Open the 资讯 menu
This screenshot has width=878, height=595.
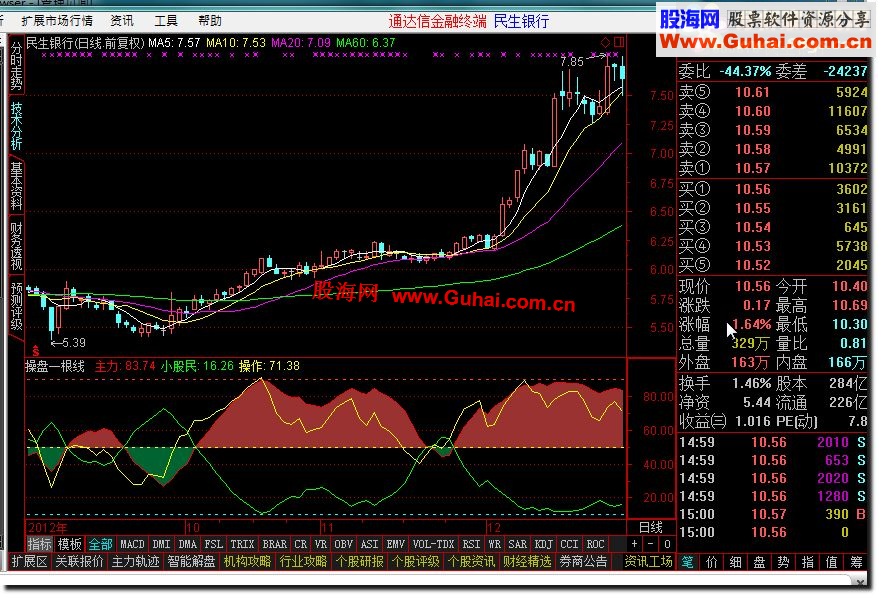[122, 21]
